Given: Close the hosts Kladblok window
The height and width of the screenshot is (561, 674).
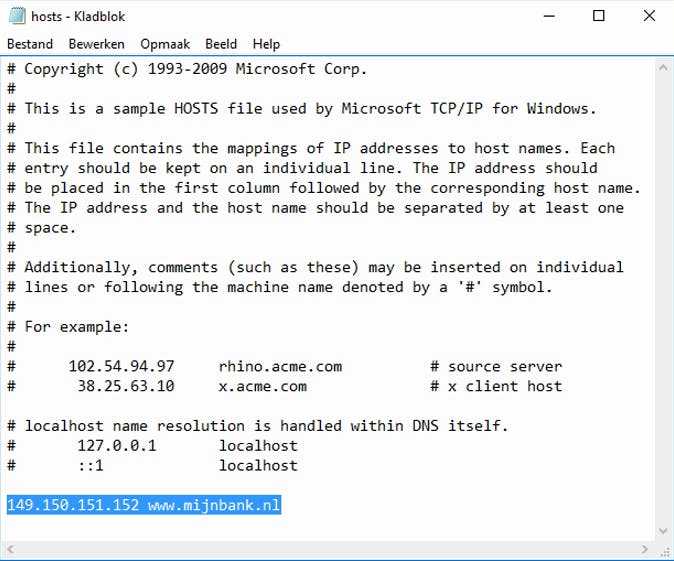Looking at the screenshot, I should [x=645, y=16].
